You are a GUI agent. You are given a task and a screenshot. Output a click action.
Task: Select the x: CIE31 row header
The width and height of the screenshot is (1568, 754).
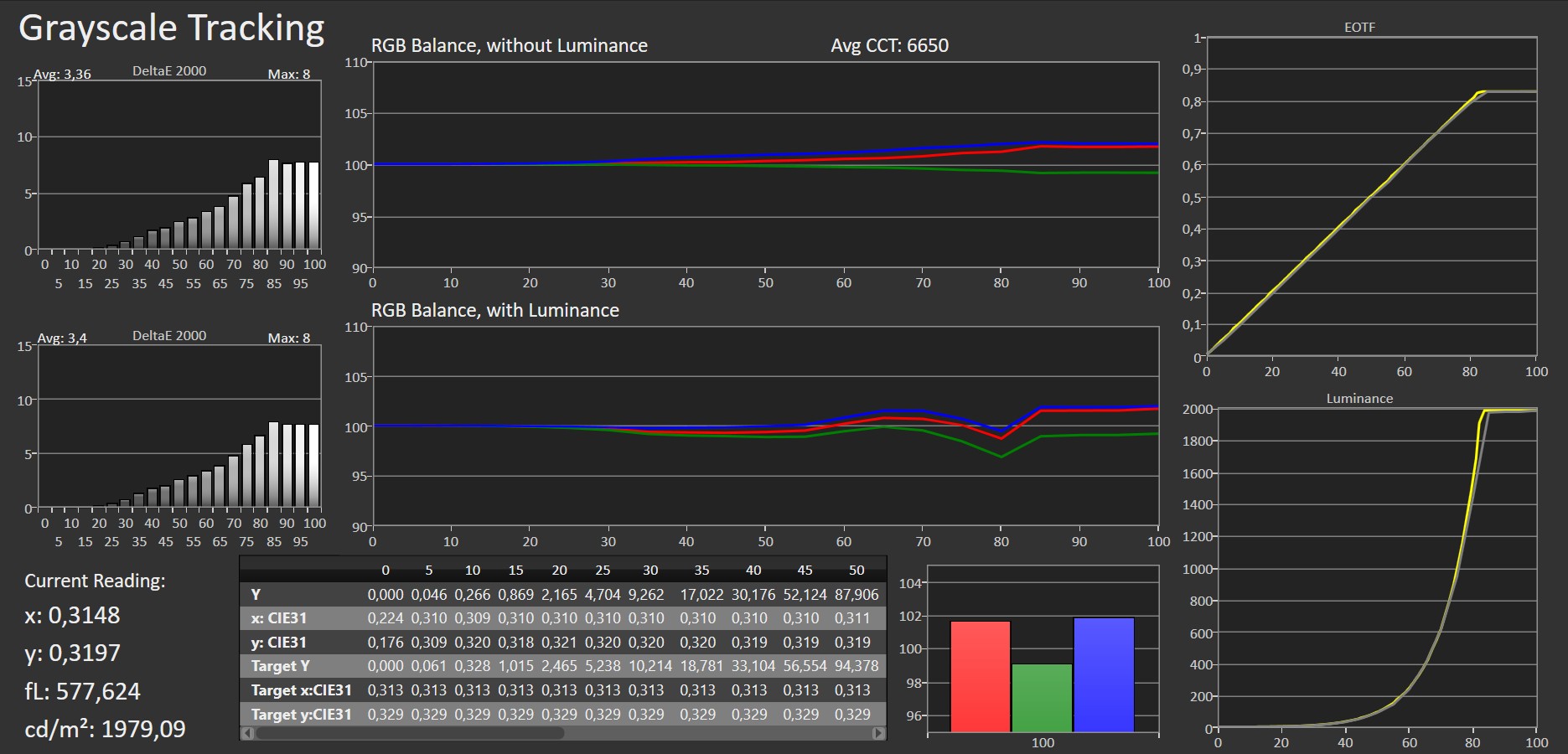point(278,618)
